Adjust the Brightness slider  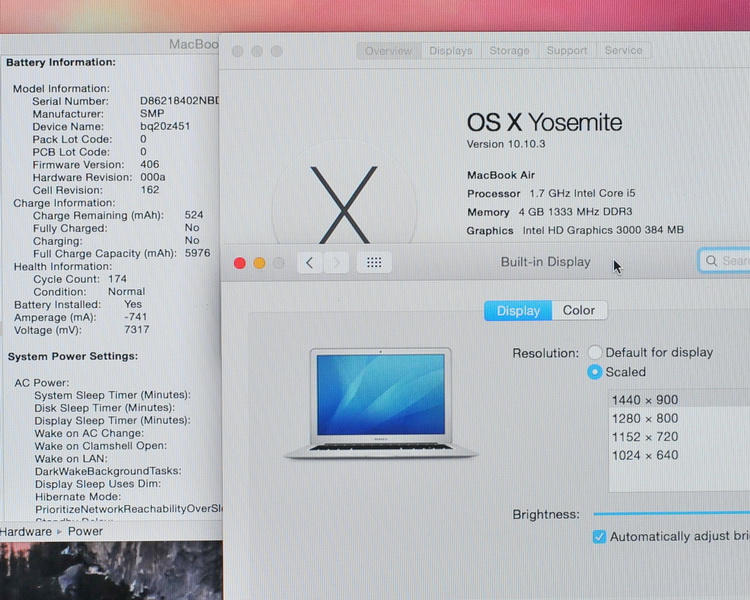[672, 513]
